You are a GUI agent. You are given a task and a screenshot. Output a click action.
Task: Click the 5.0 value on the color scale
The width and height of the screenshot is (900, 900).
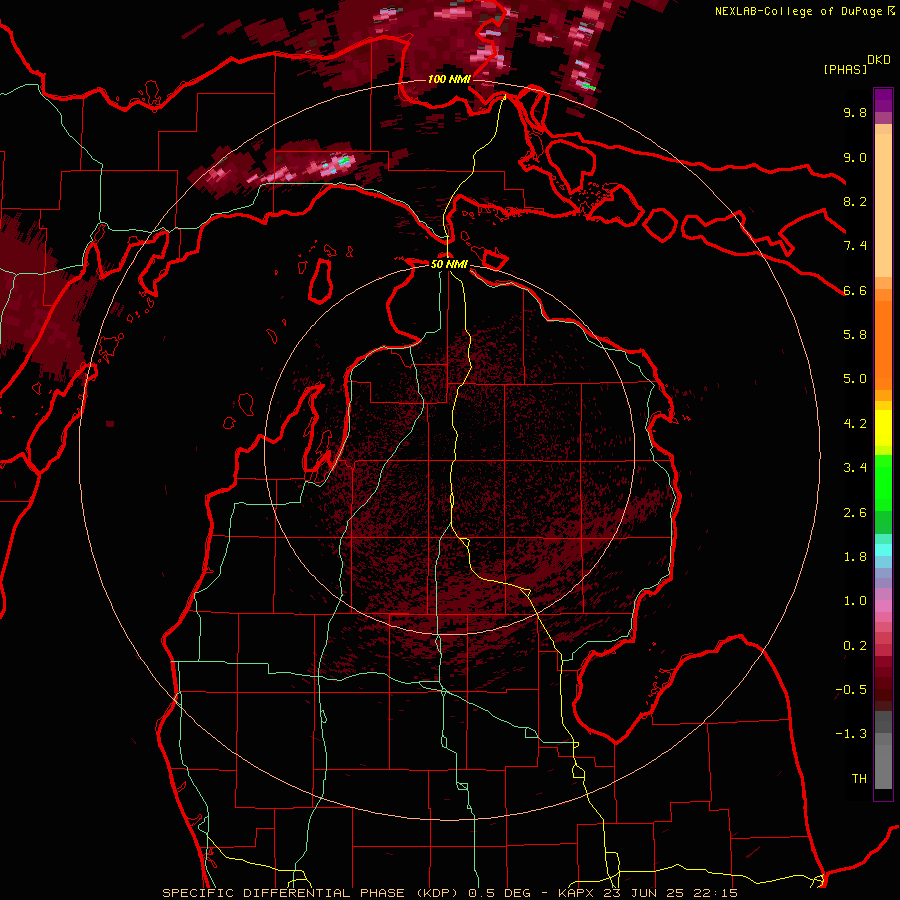pos(855,379)
